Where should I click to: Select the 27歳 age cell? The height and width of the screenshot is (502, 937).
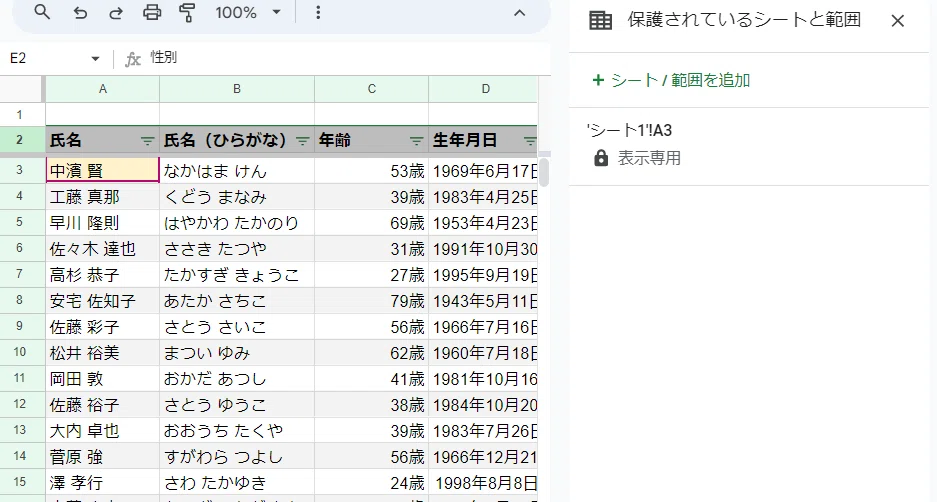click(372, 274)
